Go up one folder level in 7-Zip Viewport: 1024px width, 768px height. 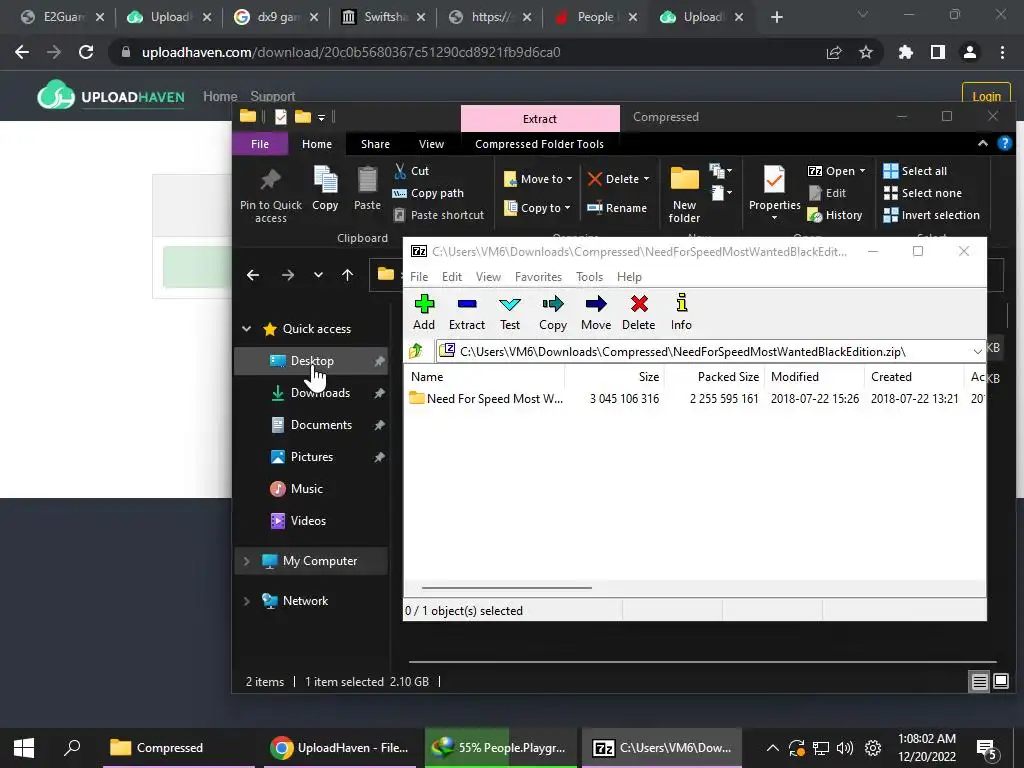[416, 351]
